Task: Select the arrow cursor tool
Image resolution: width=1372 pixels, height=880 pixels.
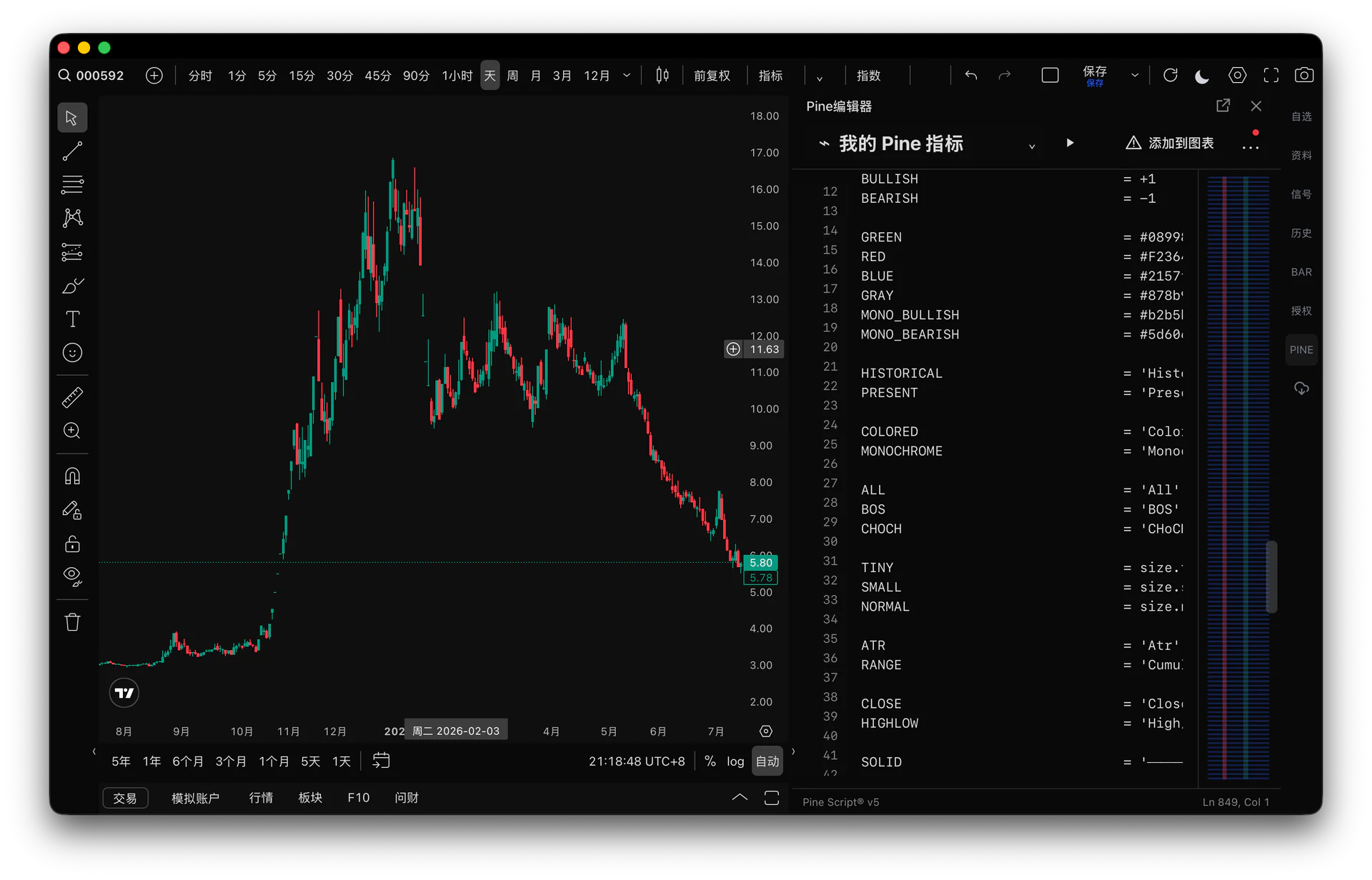Action: tap(72, 117)
